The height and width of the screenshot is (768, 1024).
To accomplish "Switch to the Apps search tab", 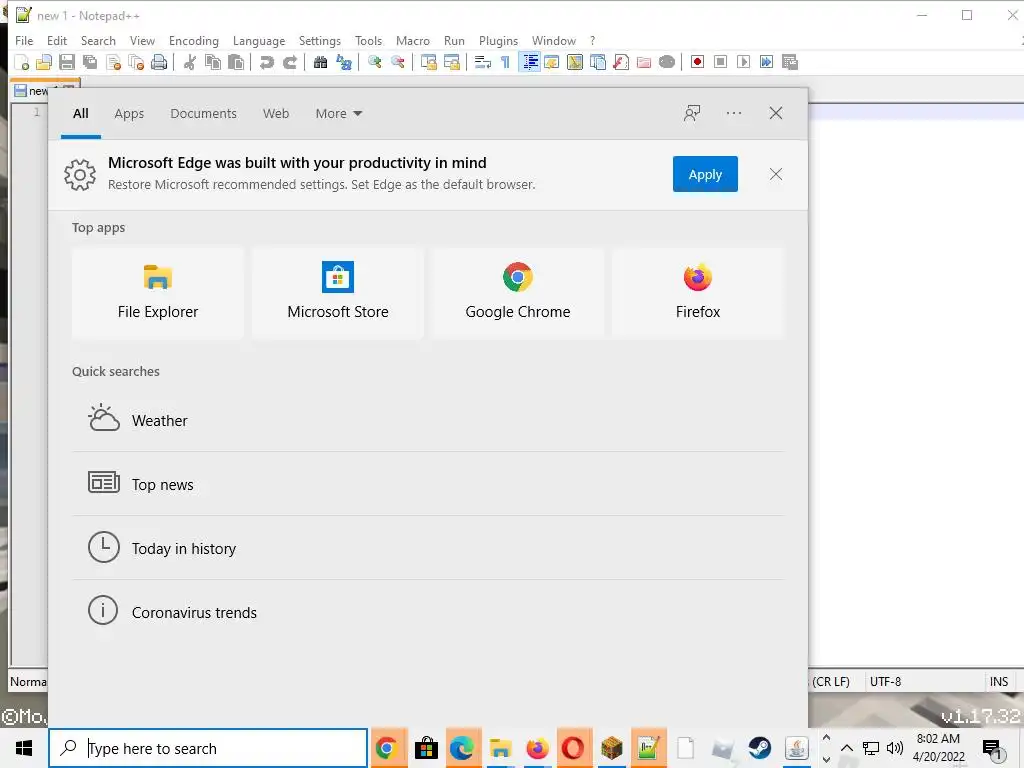I will point(129,114).
